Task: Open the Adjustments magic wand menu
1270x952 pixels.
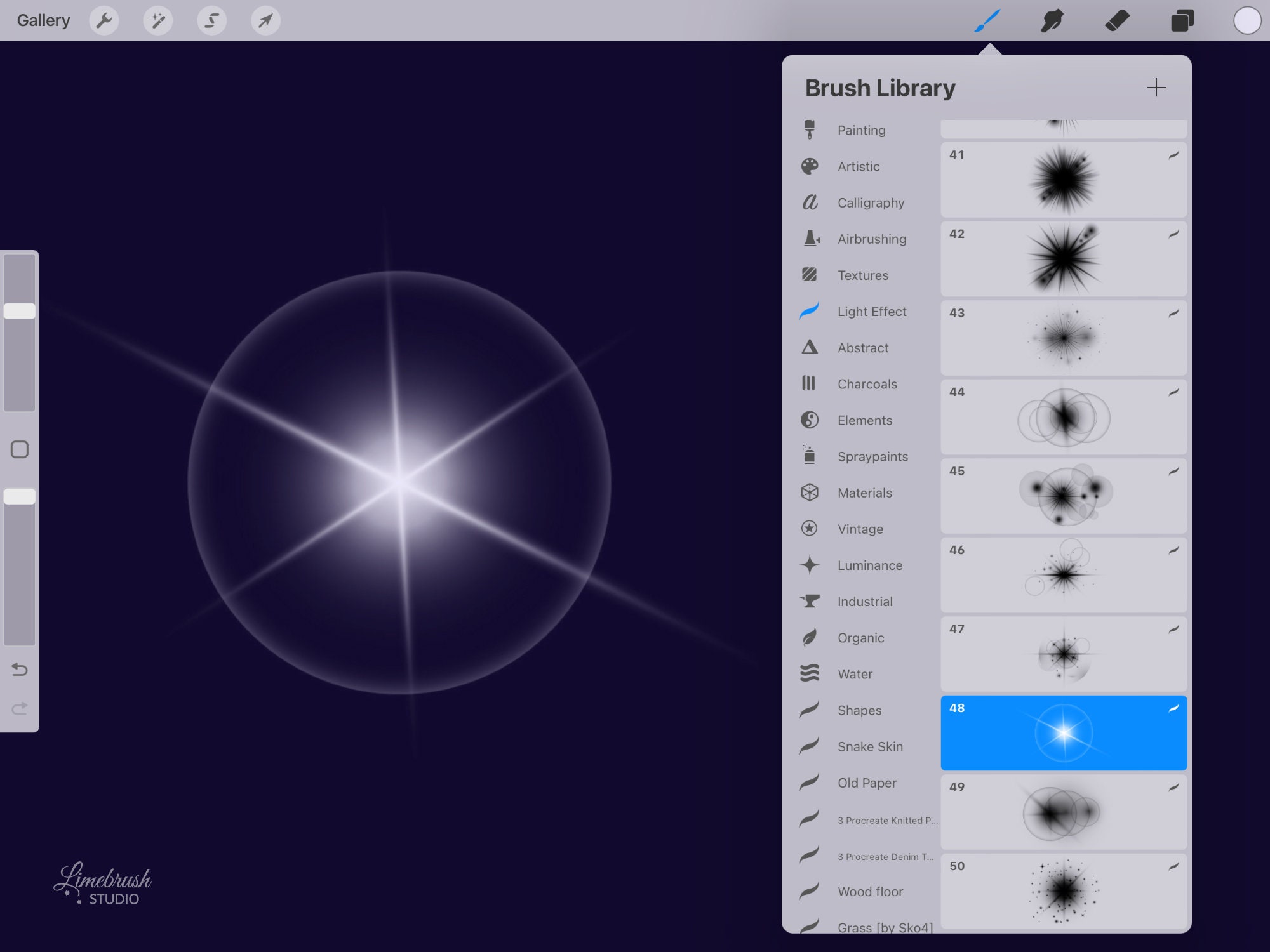Action: pyautogui.click(x=158, y=20)
